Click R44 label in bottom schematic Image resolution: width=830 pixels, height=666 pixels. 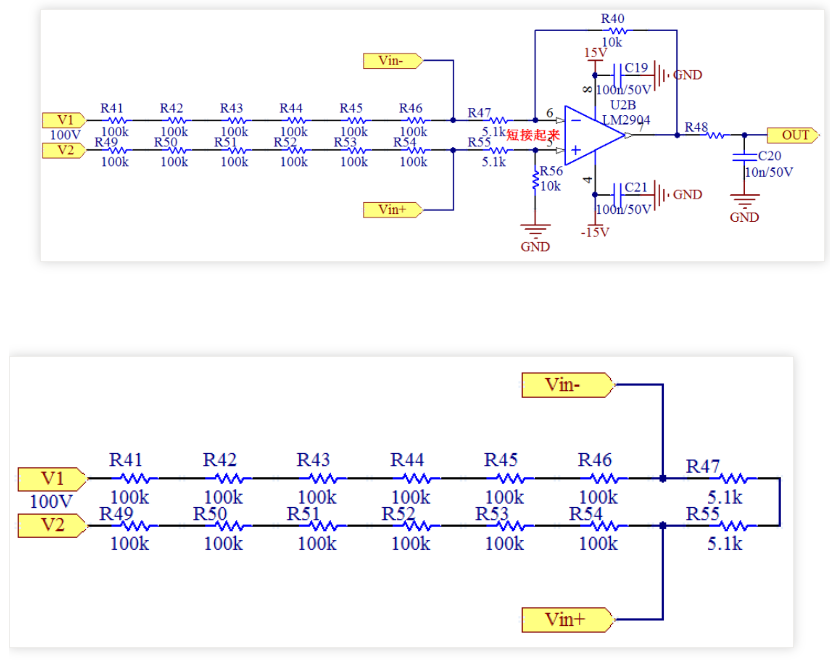tap(407, 460)
